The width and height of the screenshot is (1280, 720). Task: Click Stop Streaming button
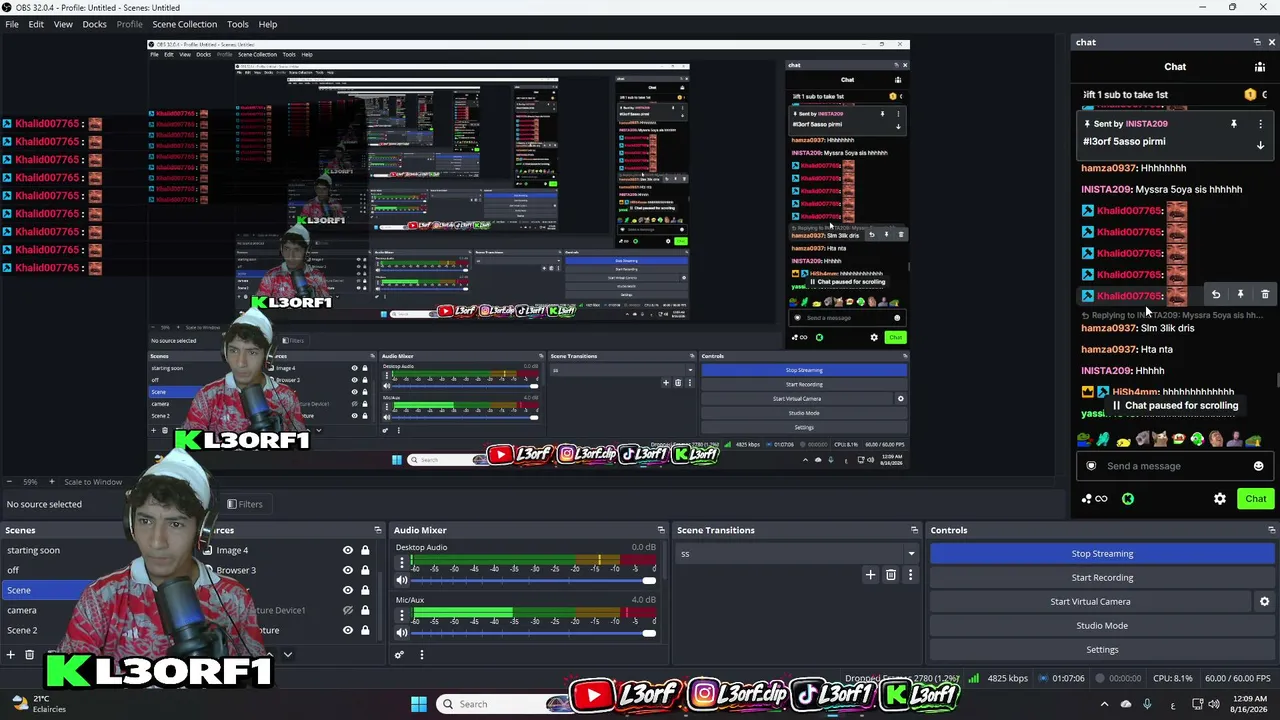coord(1102,553)
